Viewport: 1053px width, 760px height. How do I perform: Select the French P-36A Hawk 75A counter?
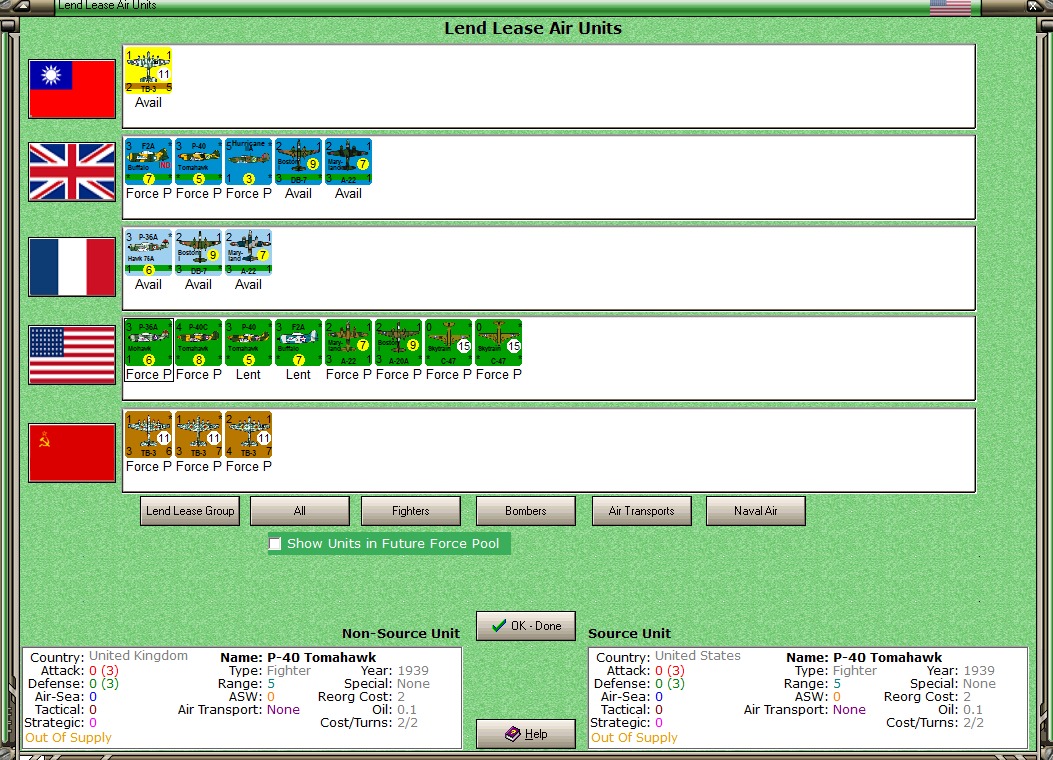[148, 252]
